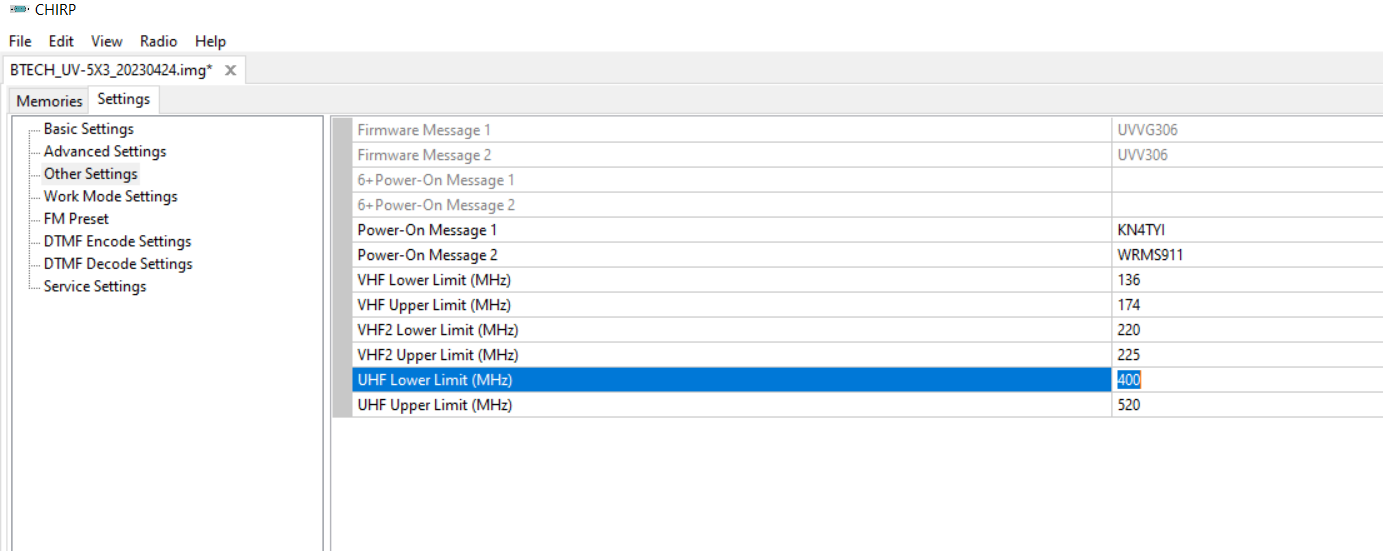Screen dimensions: 1383x551
Task: Select Other Settings in the tree
Action: (90, 174)
